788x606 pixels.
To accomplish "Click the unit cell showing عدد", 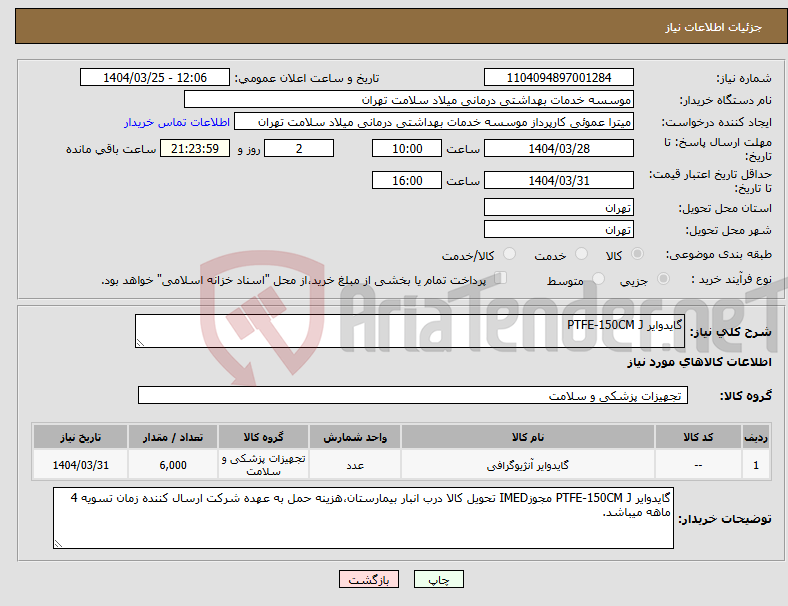I will (x=355, y=465).
